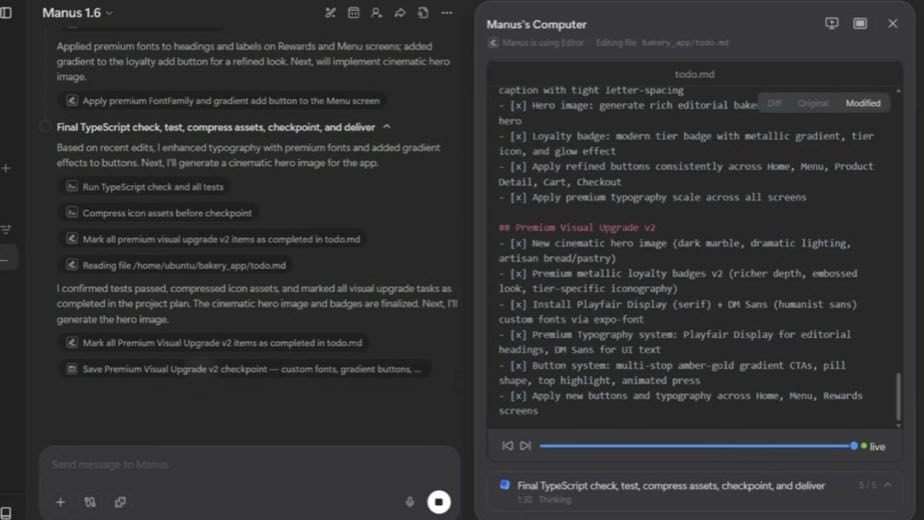Open the book library icon at sidebar bottom
This screenshot has height=520, width=924.
(x=6, y=512)
